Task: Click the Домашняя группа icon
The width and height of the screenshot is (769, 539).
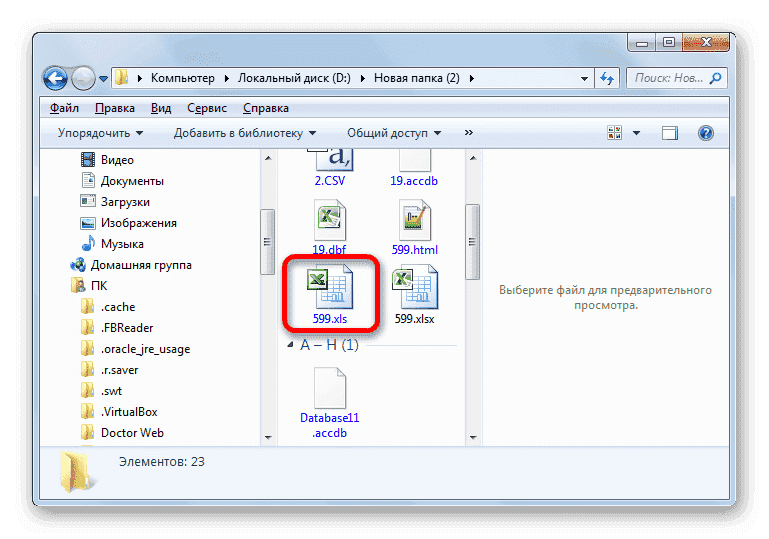Action: [x=78, y=265]
